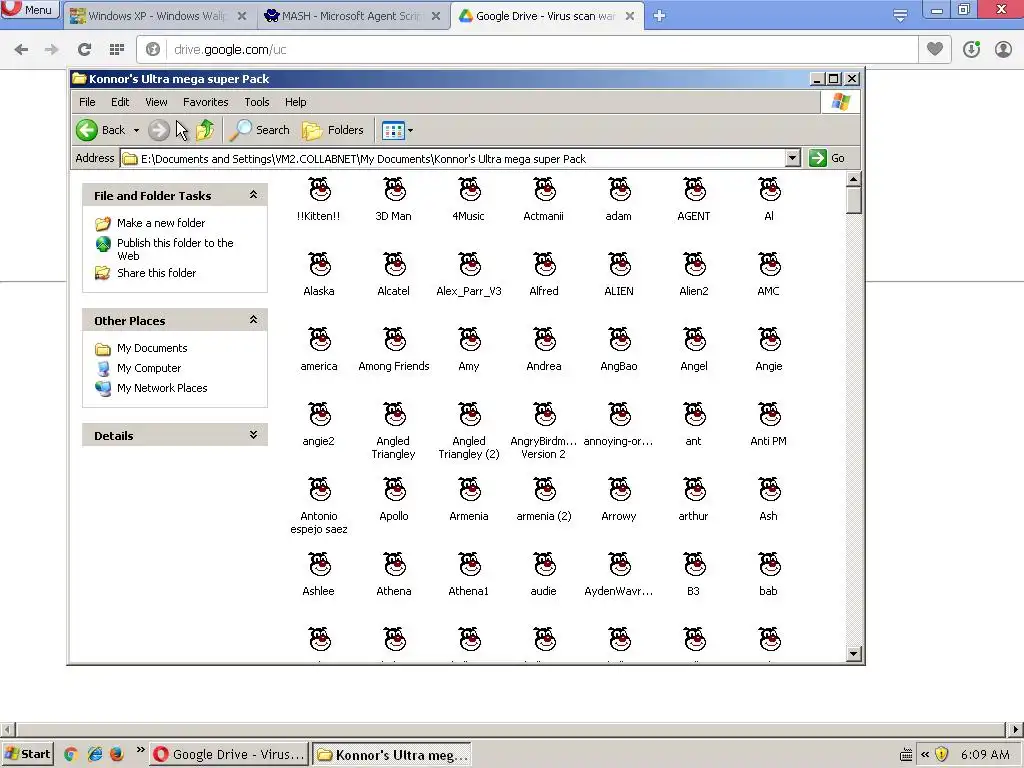
Task: Switch to Windows XP wallpaper browser tab
Action: [x=159, y=16]
